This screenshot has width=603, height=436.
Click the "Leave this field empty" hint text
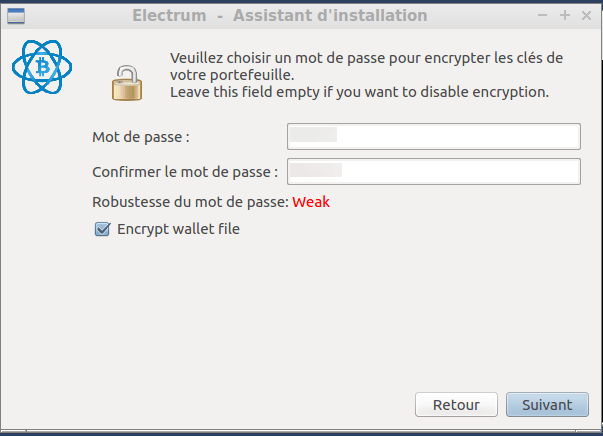click(360, 92)
